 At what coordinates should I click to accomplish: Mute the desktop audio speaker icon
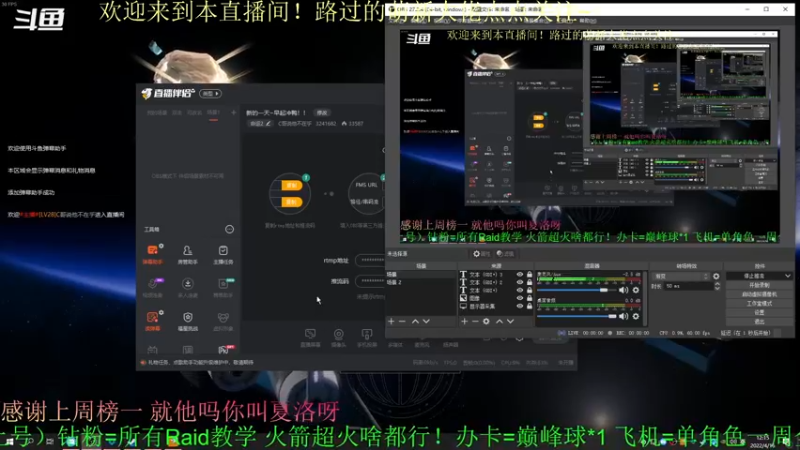[x=623, y=316]
